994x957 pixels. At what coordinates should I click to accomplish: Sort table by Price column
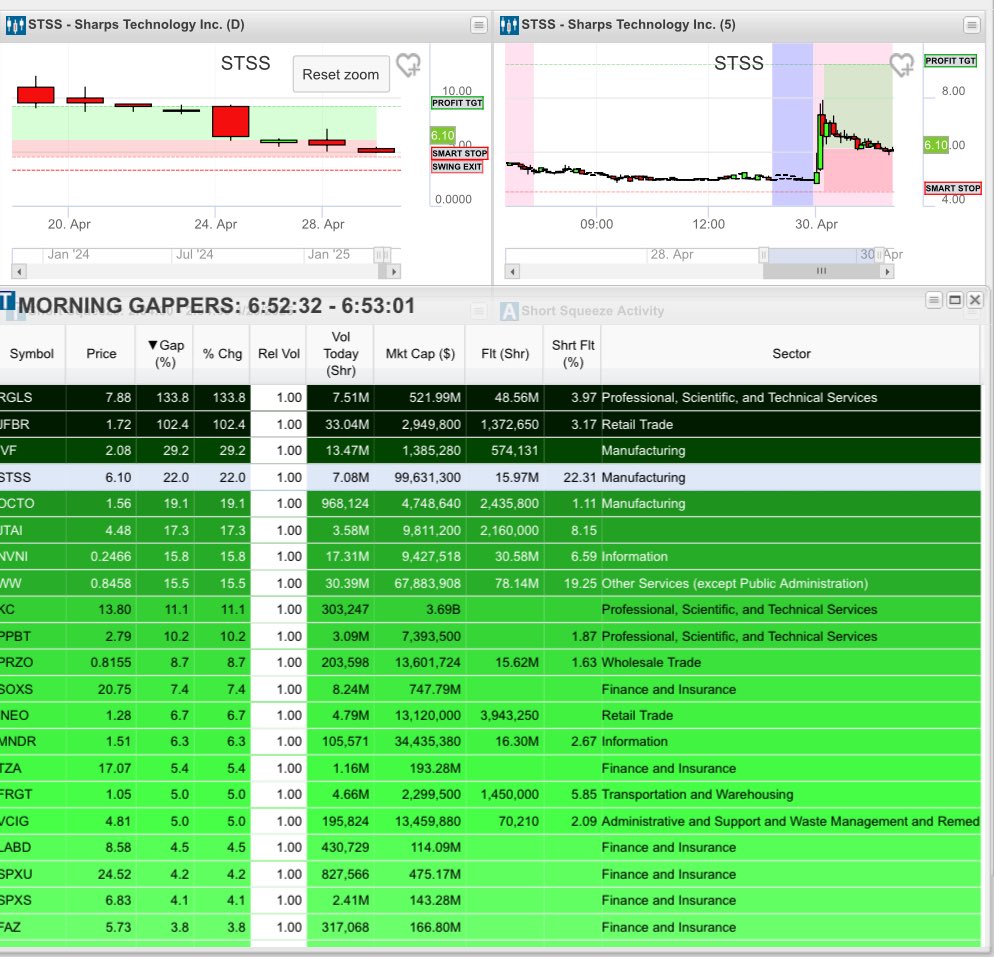[x=101, y=354]
